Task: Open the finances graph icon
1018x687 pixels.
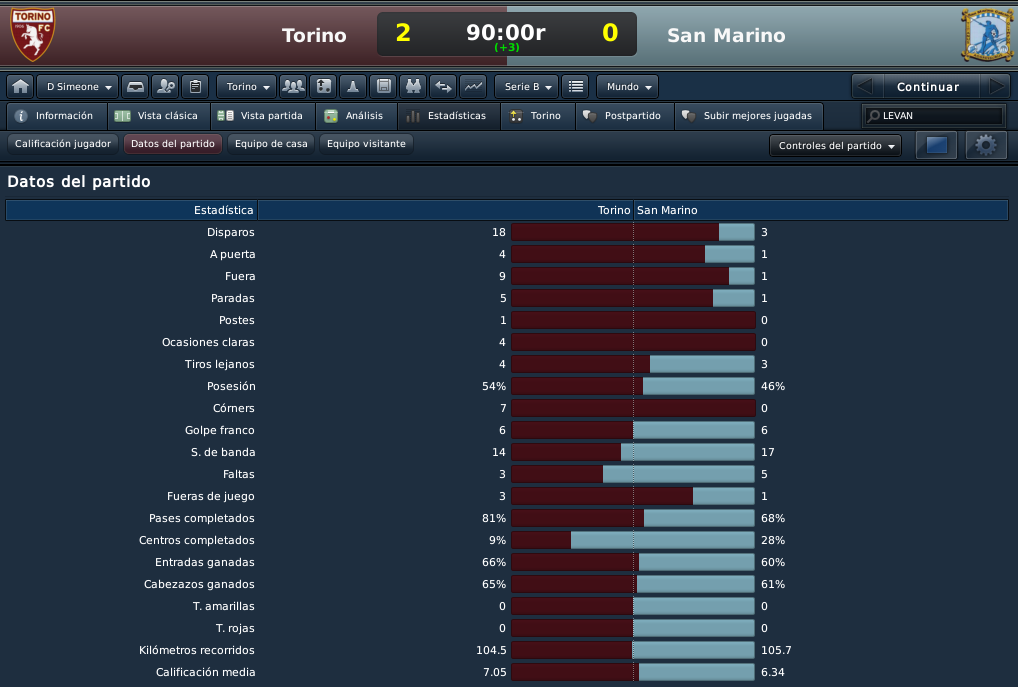Action: (473, 86)
